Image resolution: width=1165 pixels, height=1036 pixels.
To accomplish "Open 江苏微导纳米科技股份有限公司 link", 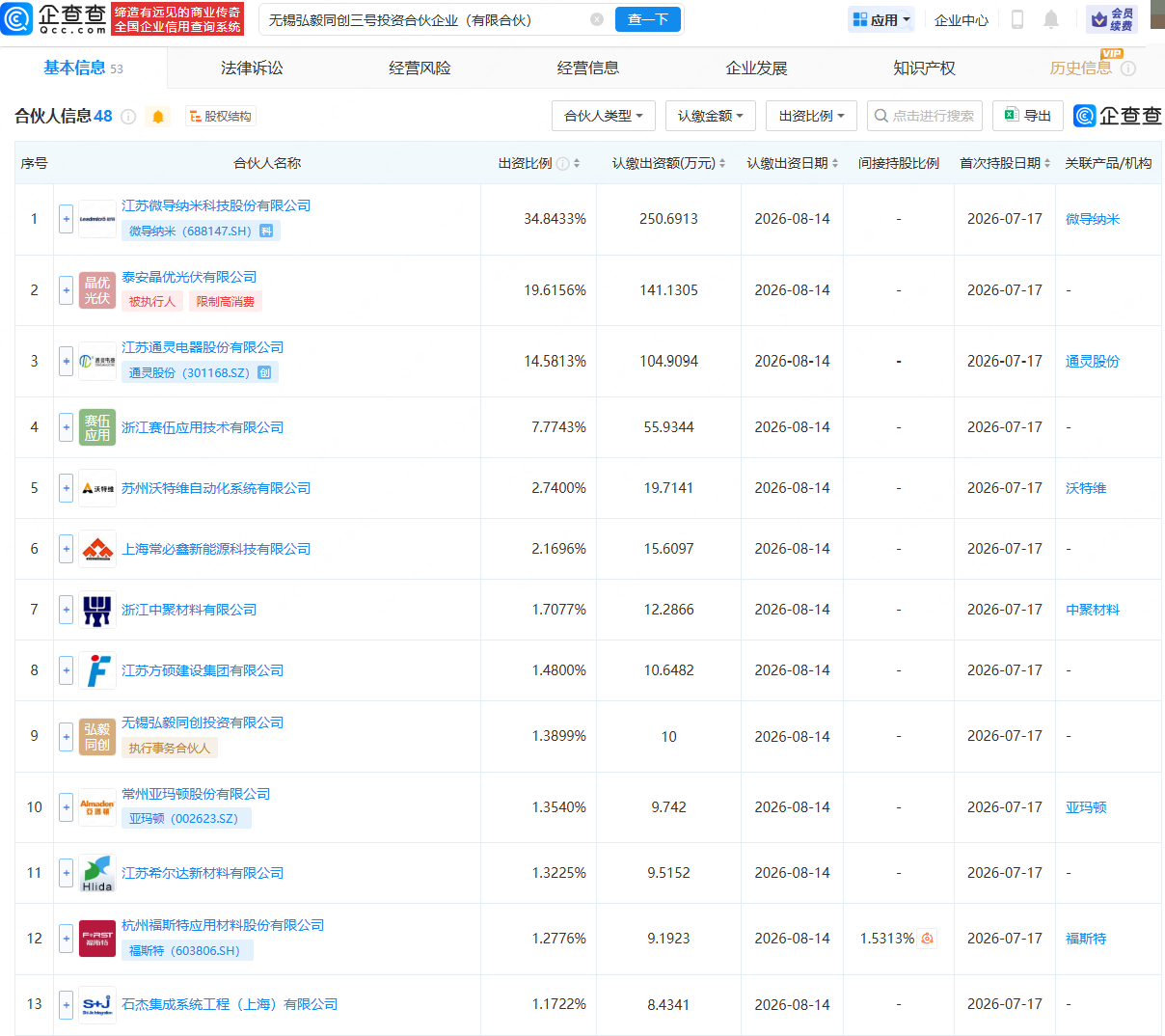I will click(x=216, y=205).
